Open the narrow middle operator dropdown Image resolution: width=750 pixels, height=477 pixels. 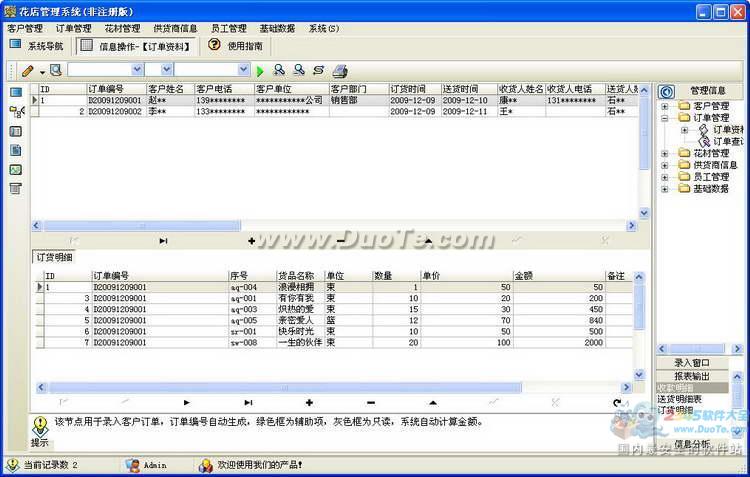tap(166, 70)
